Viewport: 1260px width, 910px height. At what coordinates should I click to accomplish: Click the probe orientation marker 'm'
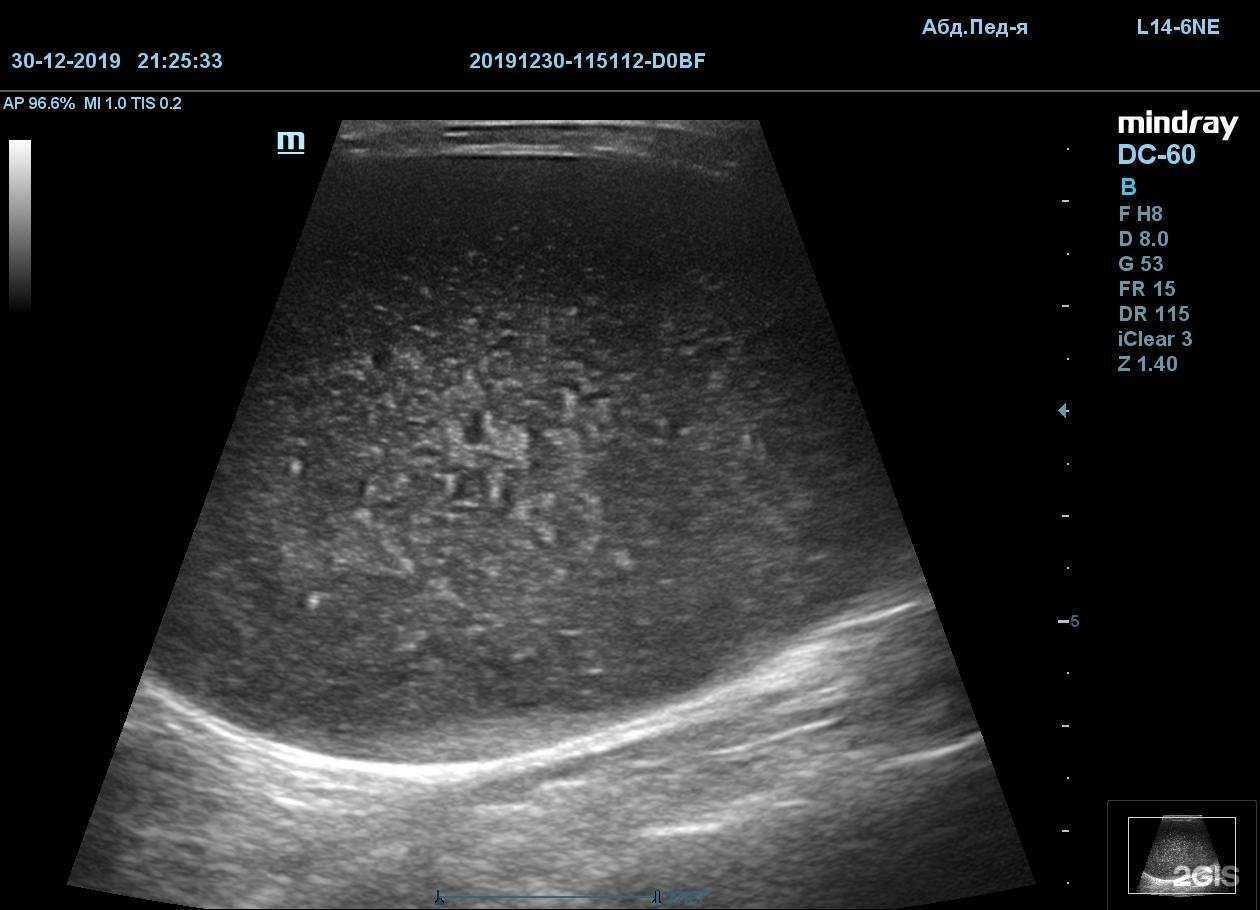(x=291, y=140)
